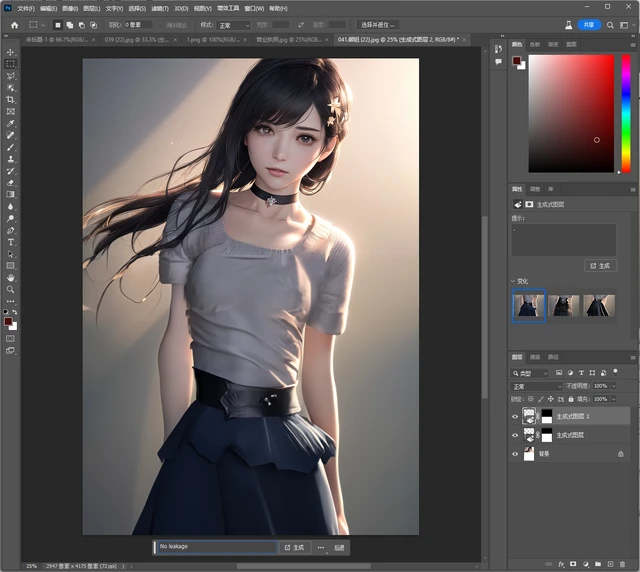Expand the layer opacity dropdown arrow
Viewport: 640px width, 572px height.
[x=612, y=386]
